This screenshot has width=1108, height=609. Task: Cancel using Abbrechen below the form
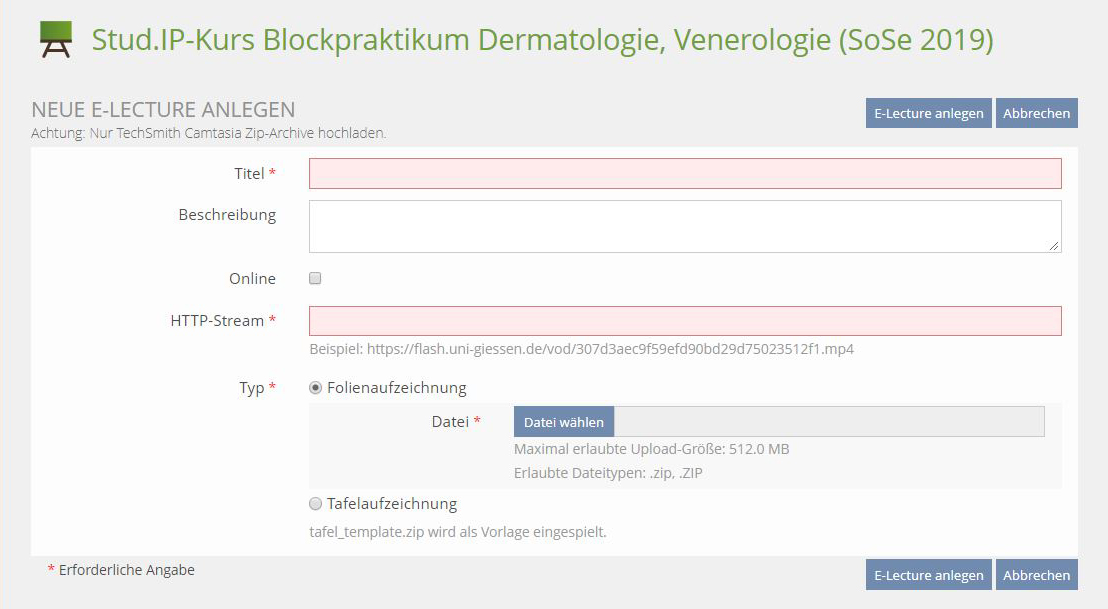1036,575
